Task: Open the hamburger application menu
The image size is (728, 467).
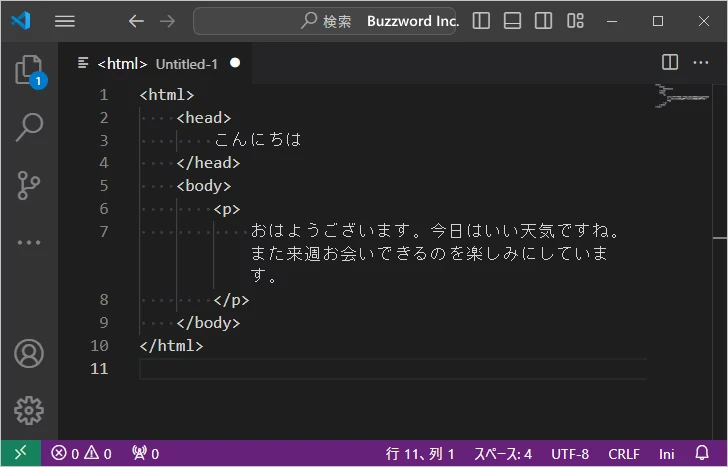Action: coord(65,21)
